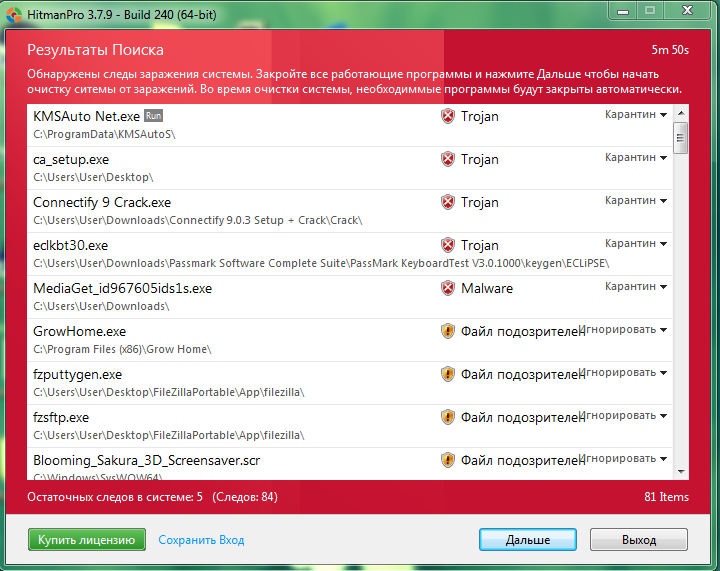
Task: Click the yellow shield icon beside fzputtygen.exe
Action: (448, 374)
